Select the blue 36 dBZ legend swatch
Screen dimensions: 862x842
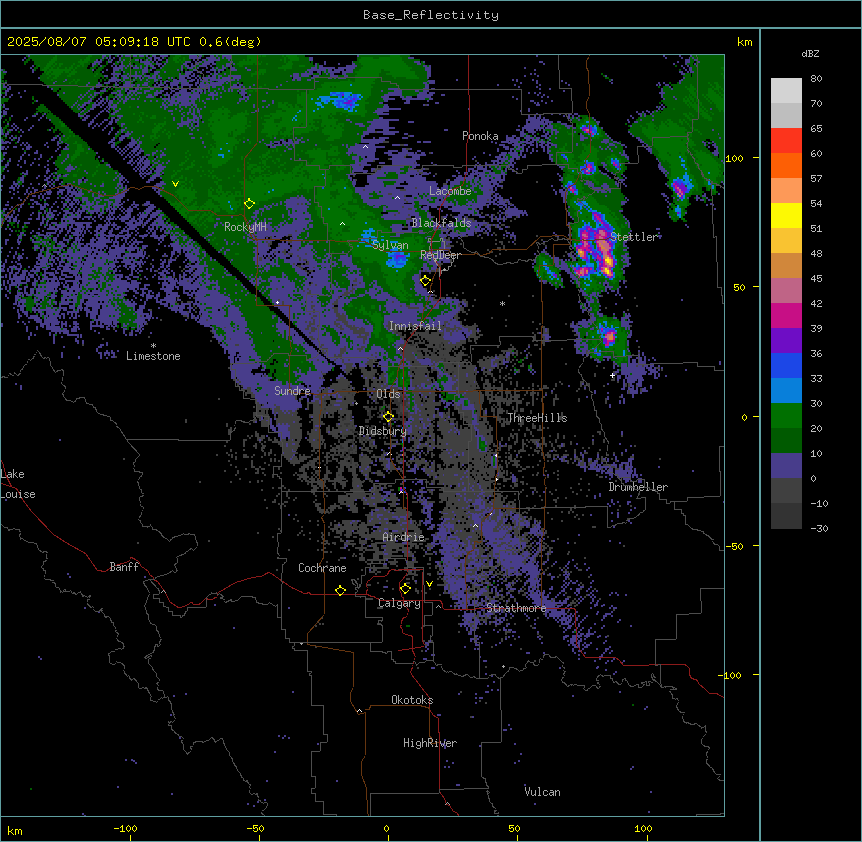786,365
